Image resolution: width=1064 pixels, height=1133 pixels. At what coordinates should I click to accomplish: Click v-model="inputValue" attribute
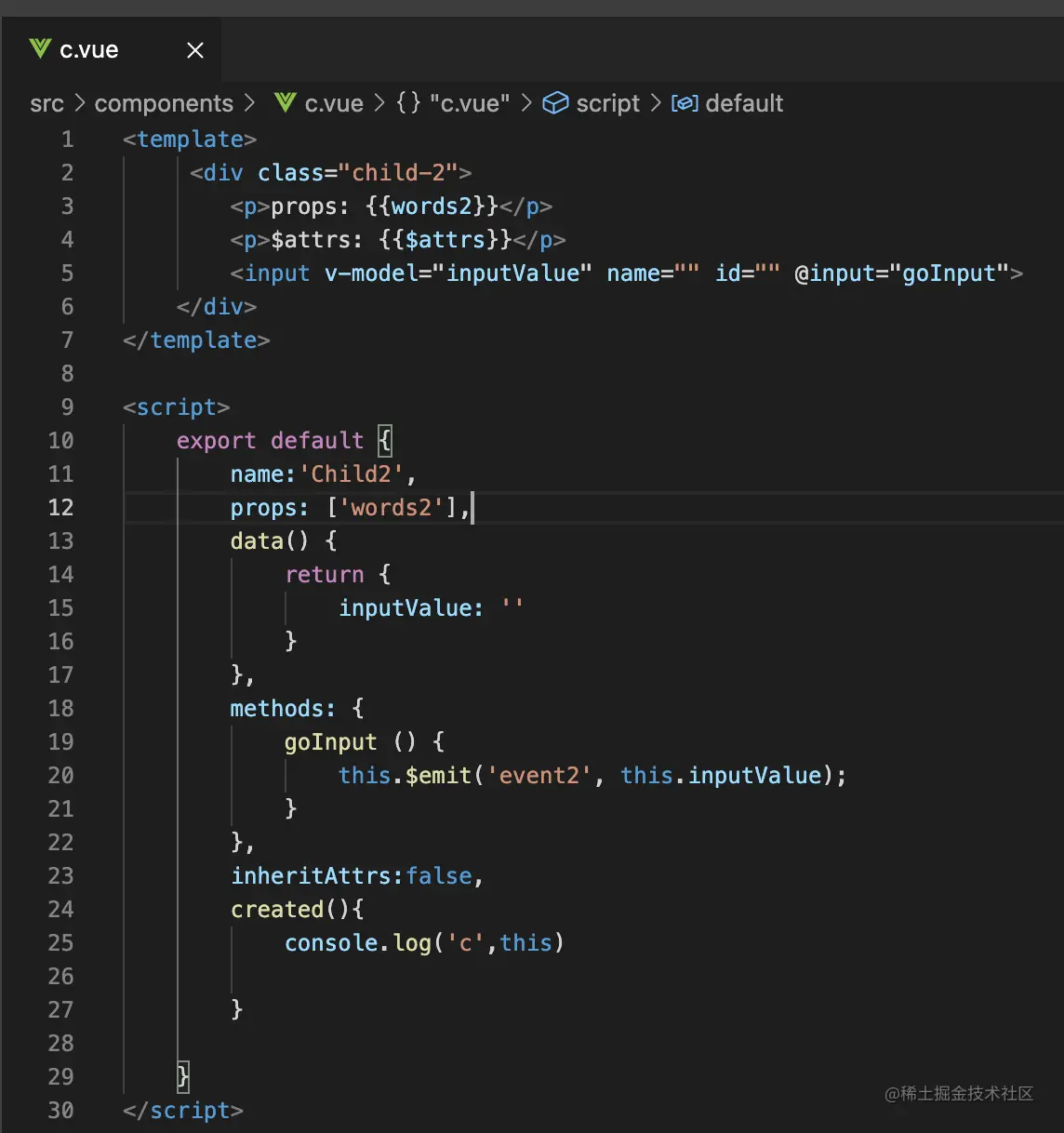pos(459,273)
